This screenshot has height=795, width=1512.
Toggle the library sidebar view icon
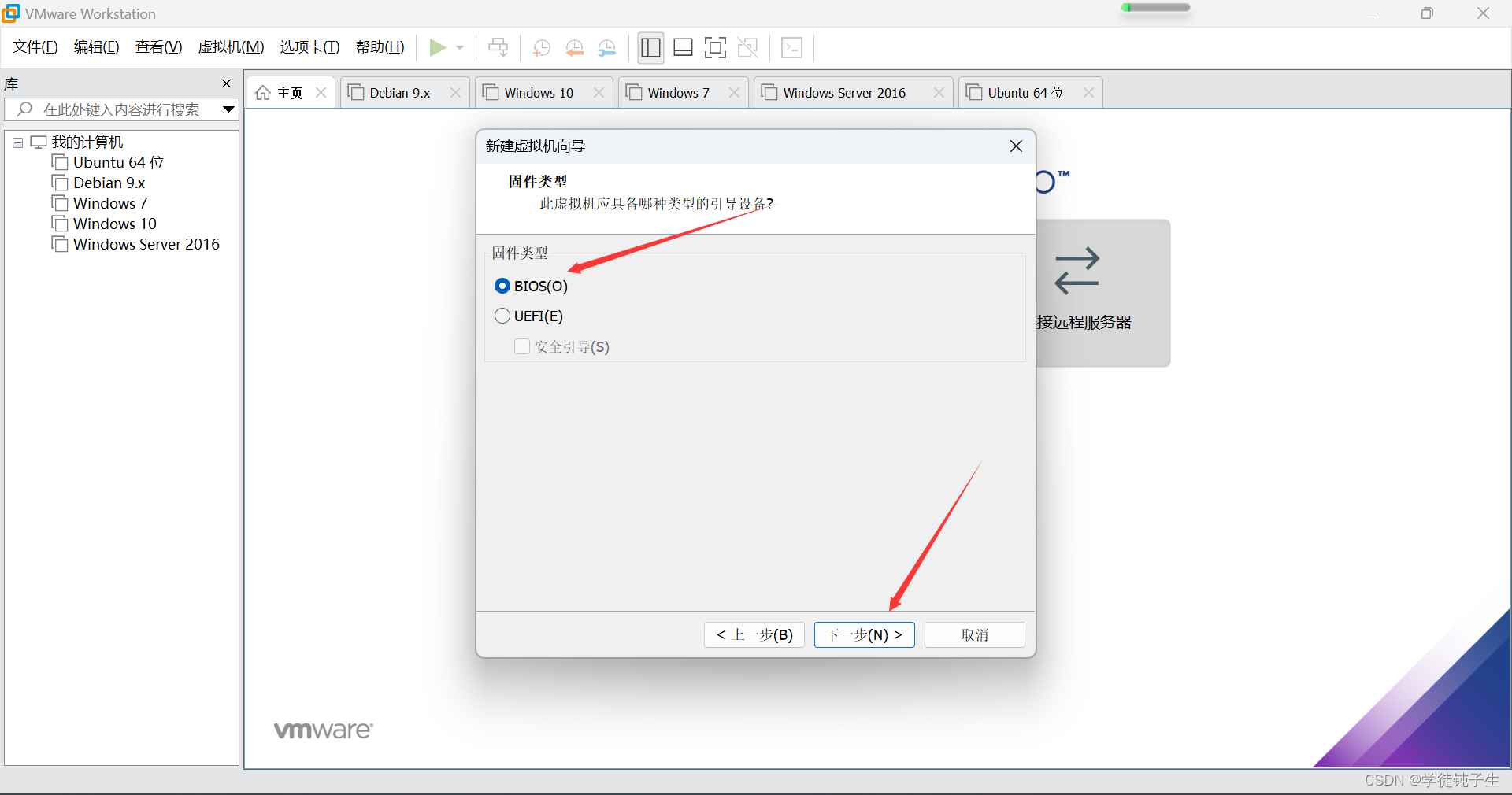tap(650, 48)
